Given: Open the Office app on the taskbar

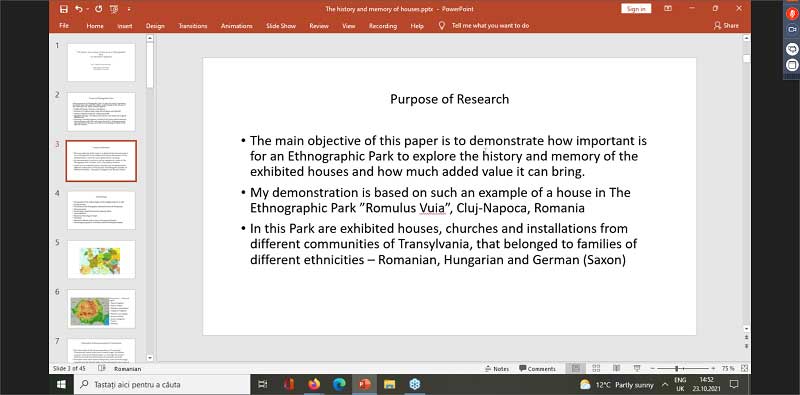Looking at the screenshot, I should pyautogui.click(x=289, y=384).
